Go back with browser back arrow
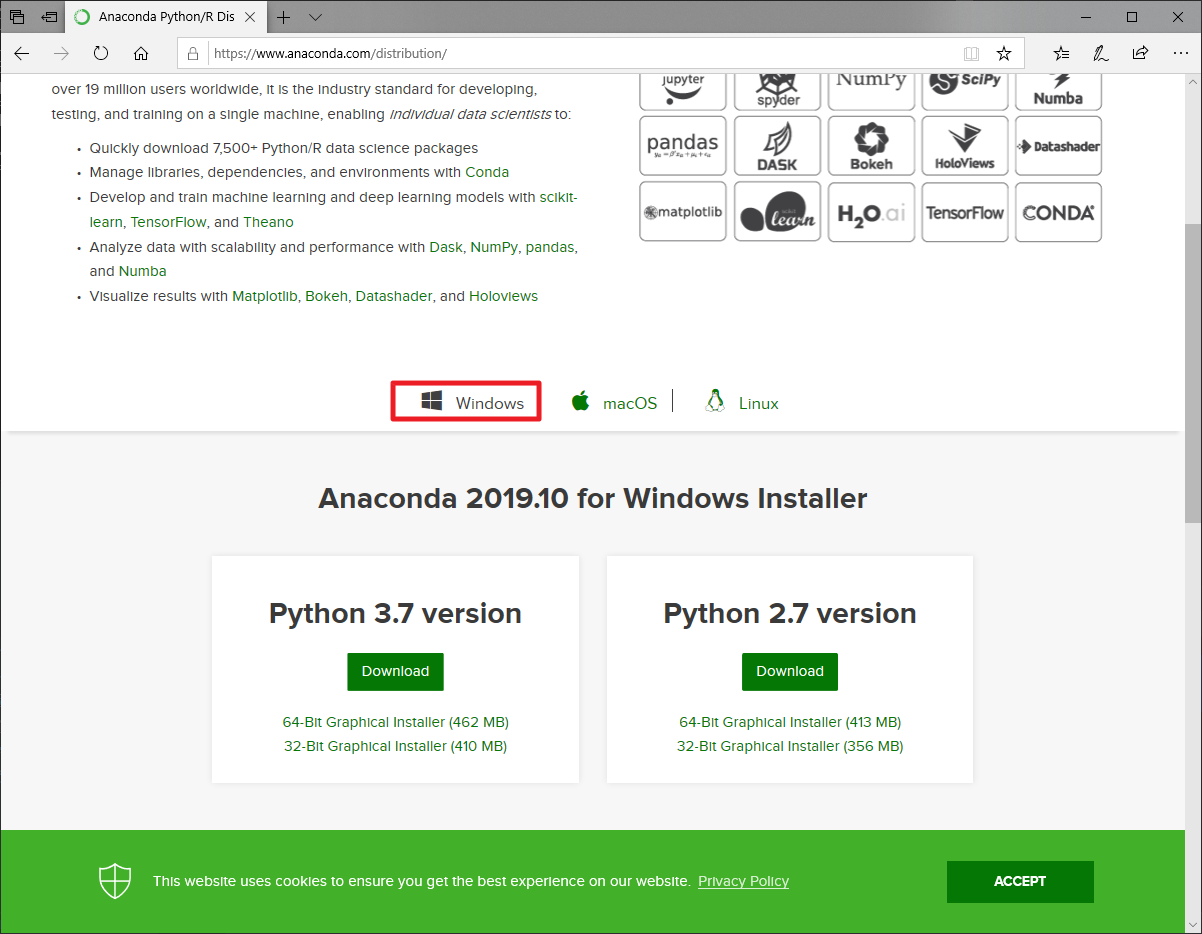Image resolution: width=1202 pixels, height=934 pixels. tap(21, 53)
